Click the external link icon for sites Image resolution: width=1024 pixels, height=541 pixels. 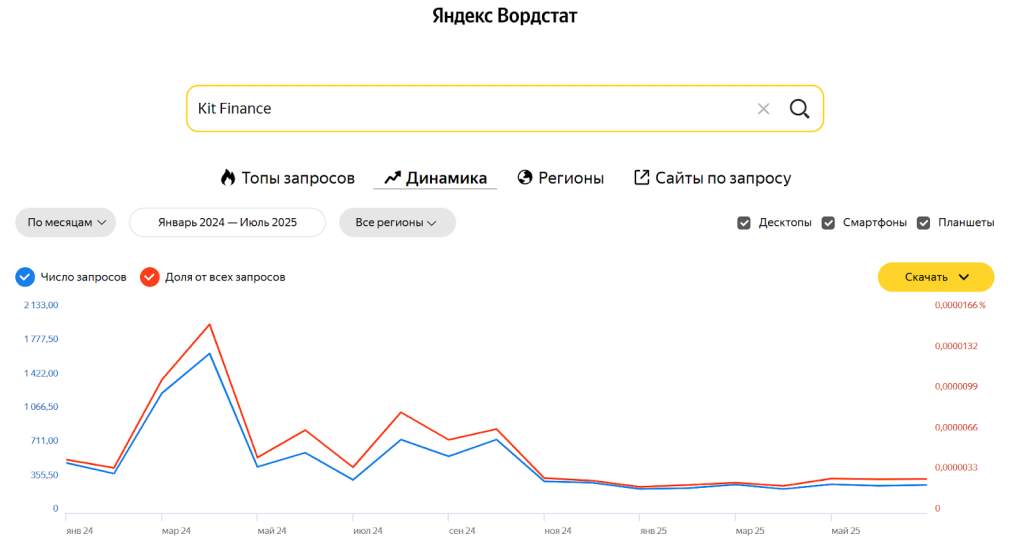pyautogui.click(x=642, y=178)
